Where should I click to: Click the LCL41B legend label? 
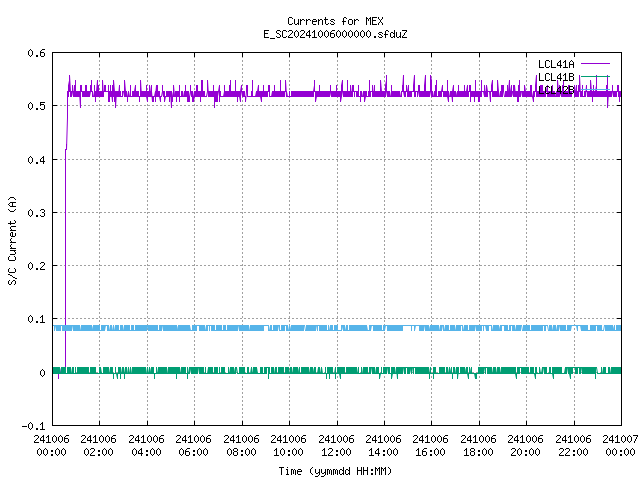(556, 77)
